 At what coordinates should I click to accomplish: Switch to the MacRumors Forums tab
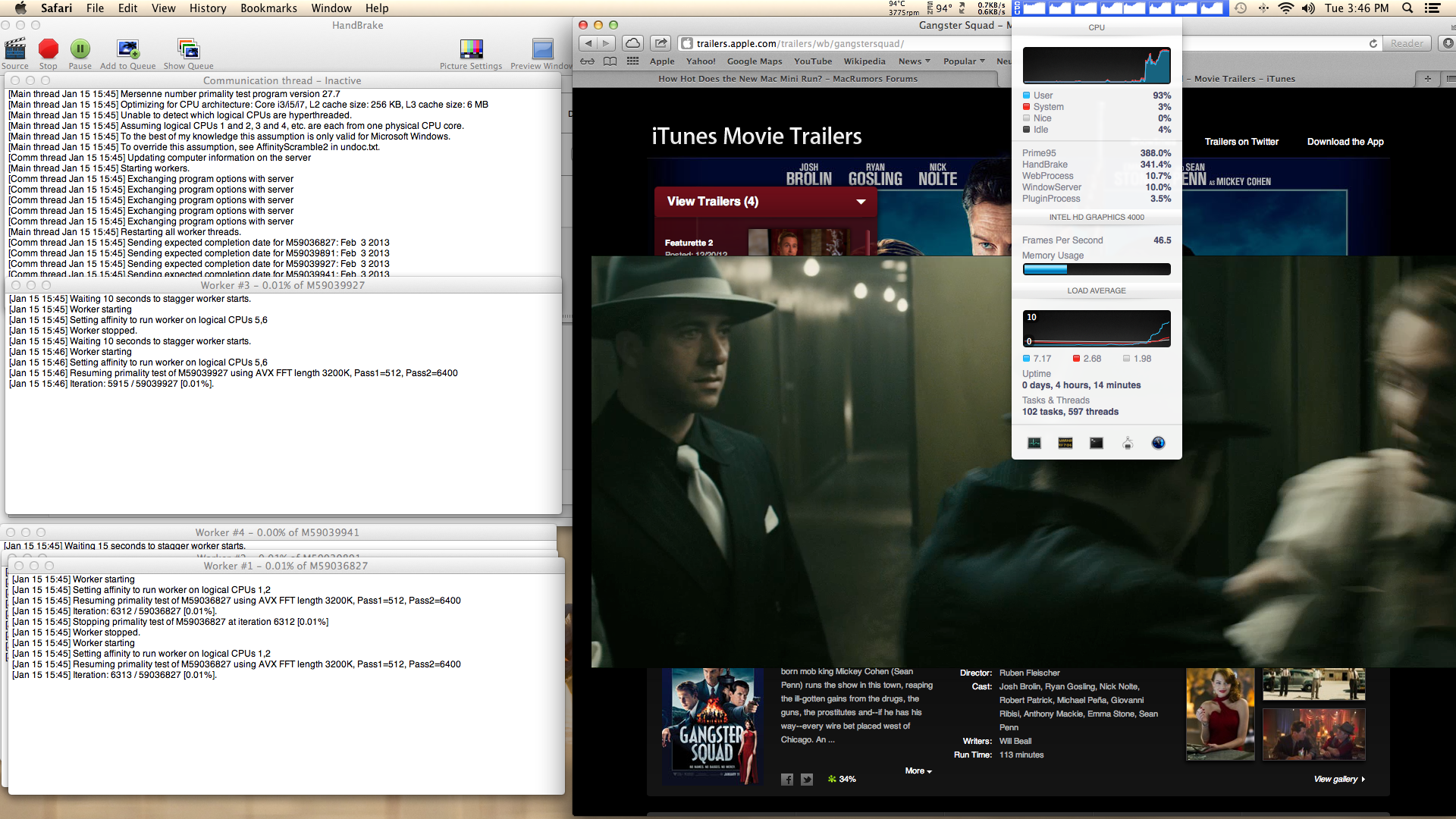[x=788, y=79]
